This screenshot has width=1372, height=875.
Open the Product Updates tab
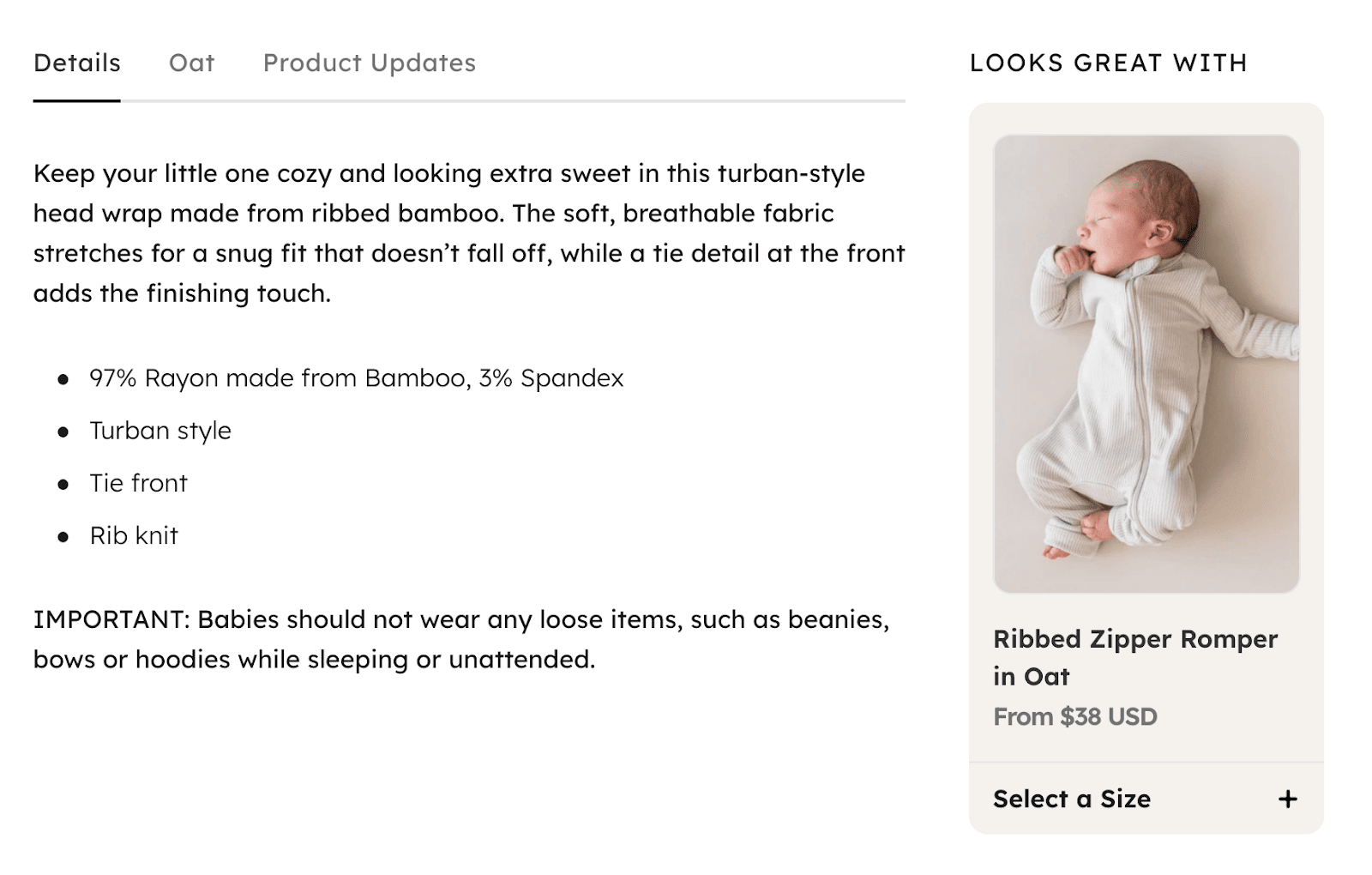[369, 63]
